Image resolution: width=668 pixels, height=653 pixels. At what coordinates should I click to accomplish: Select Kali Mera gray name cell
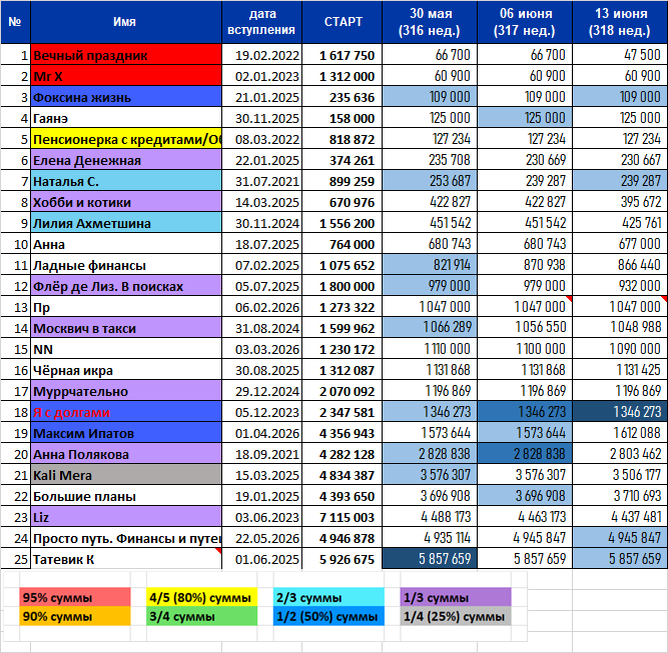126,475
